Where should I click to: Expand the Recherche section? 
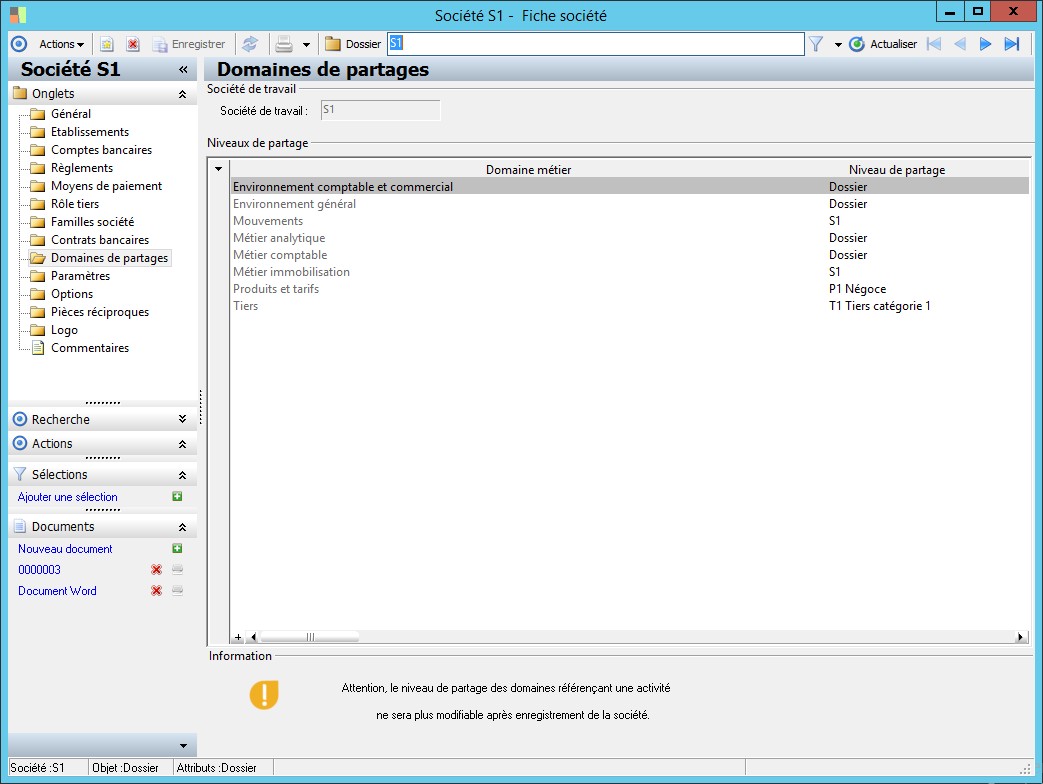coord(182,419)
